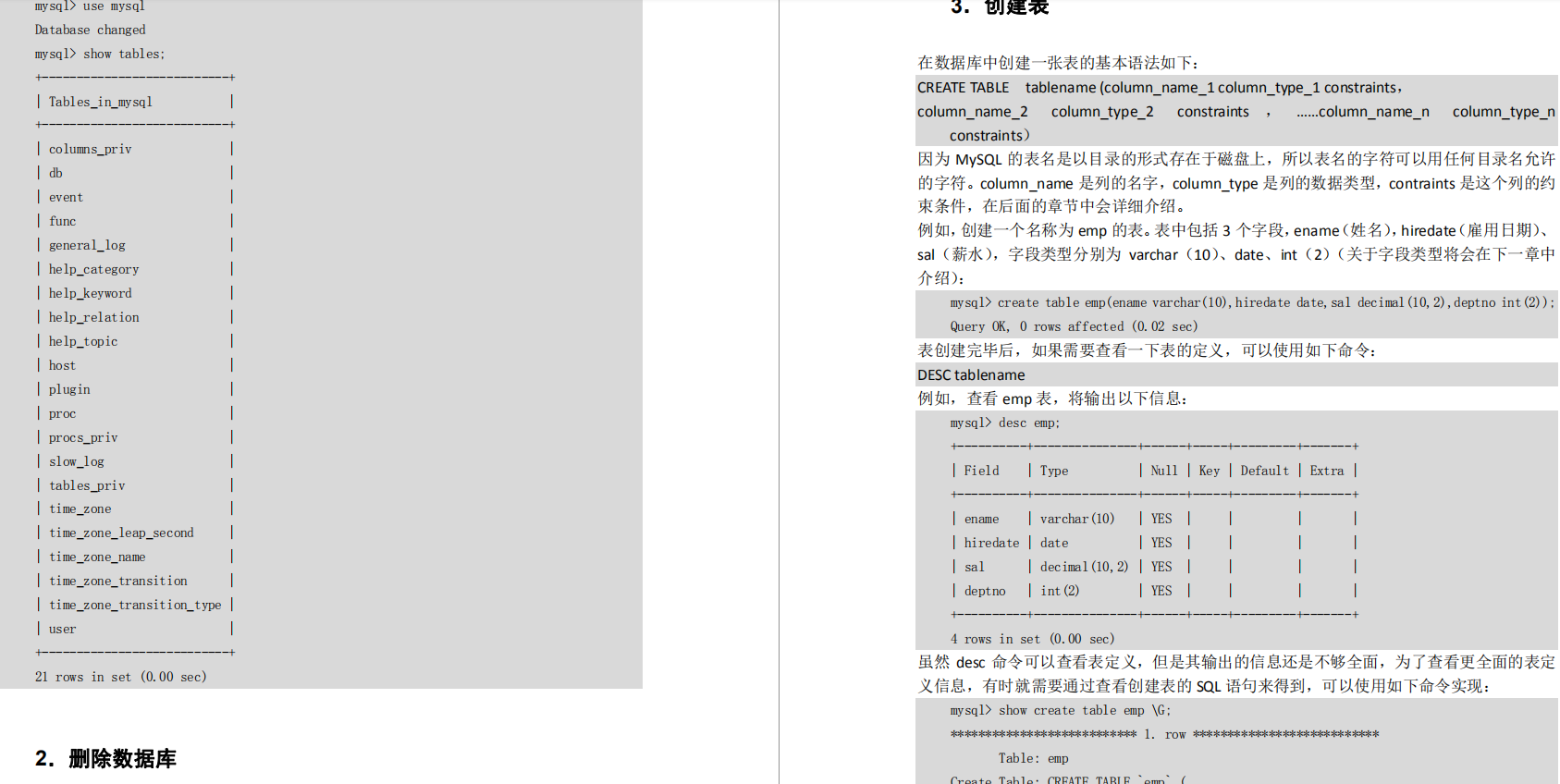Click the 'DESC tablename' line
This screenshot has width=1560, height=784.
971,375
